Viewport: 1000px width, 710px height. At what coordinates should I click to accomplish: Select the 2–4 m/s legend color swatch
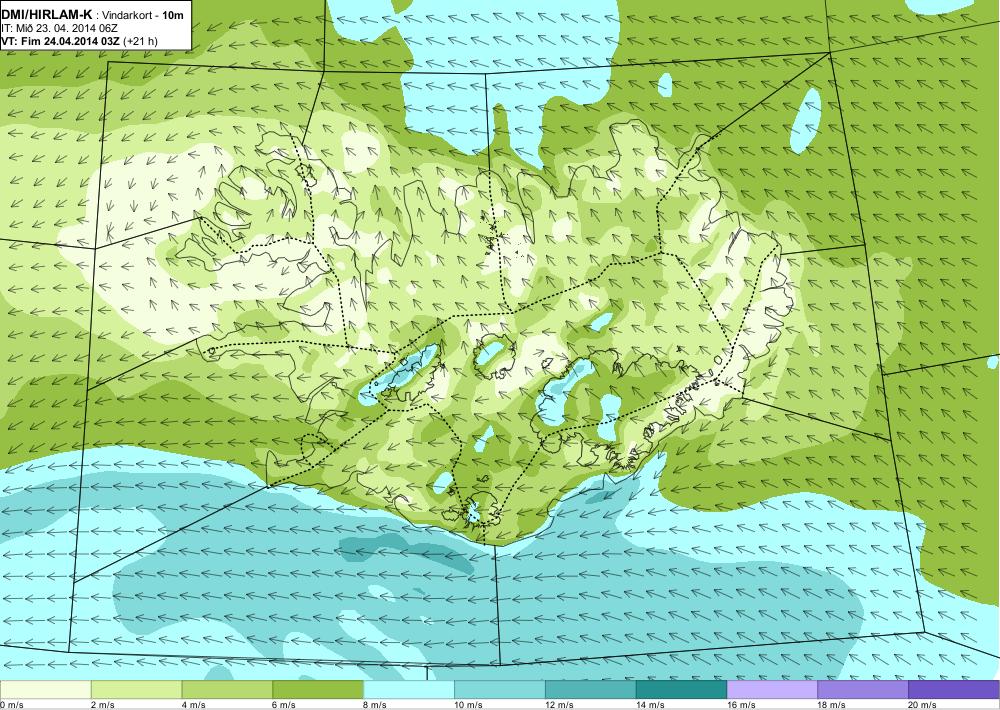[136, 690]
